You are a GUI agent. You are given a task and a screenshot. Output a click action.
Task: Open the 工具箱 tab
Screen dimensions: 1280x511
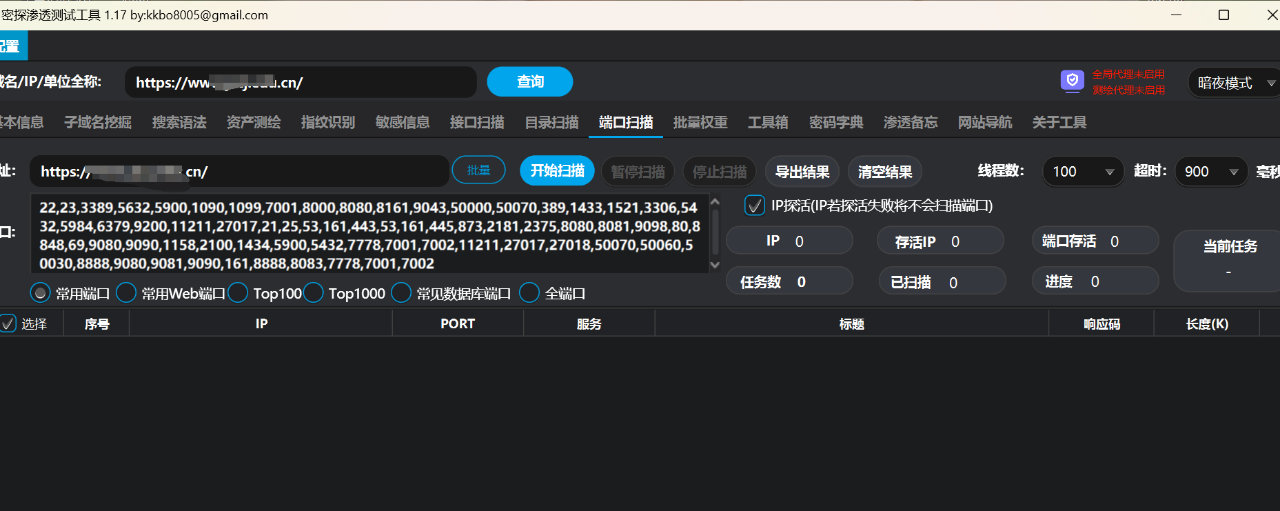point(768,122)
